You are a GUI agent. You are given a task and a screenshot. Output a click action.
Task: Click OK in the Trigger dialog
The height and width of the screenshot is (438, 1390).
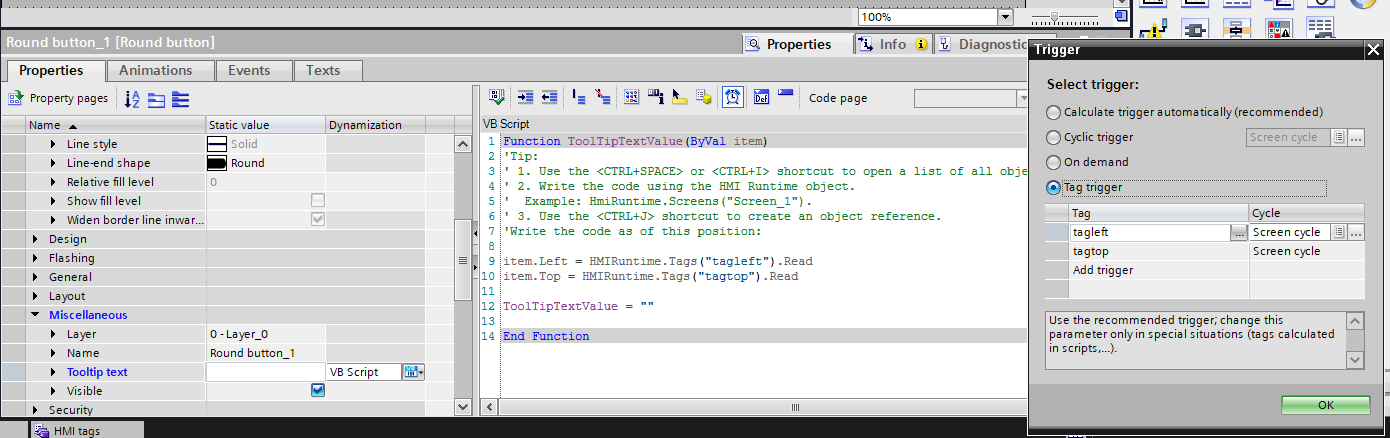click(x=1325, y=405)
